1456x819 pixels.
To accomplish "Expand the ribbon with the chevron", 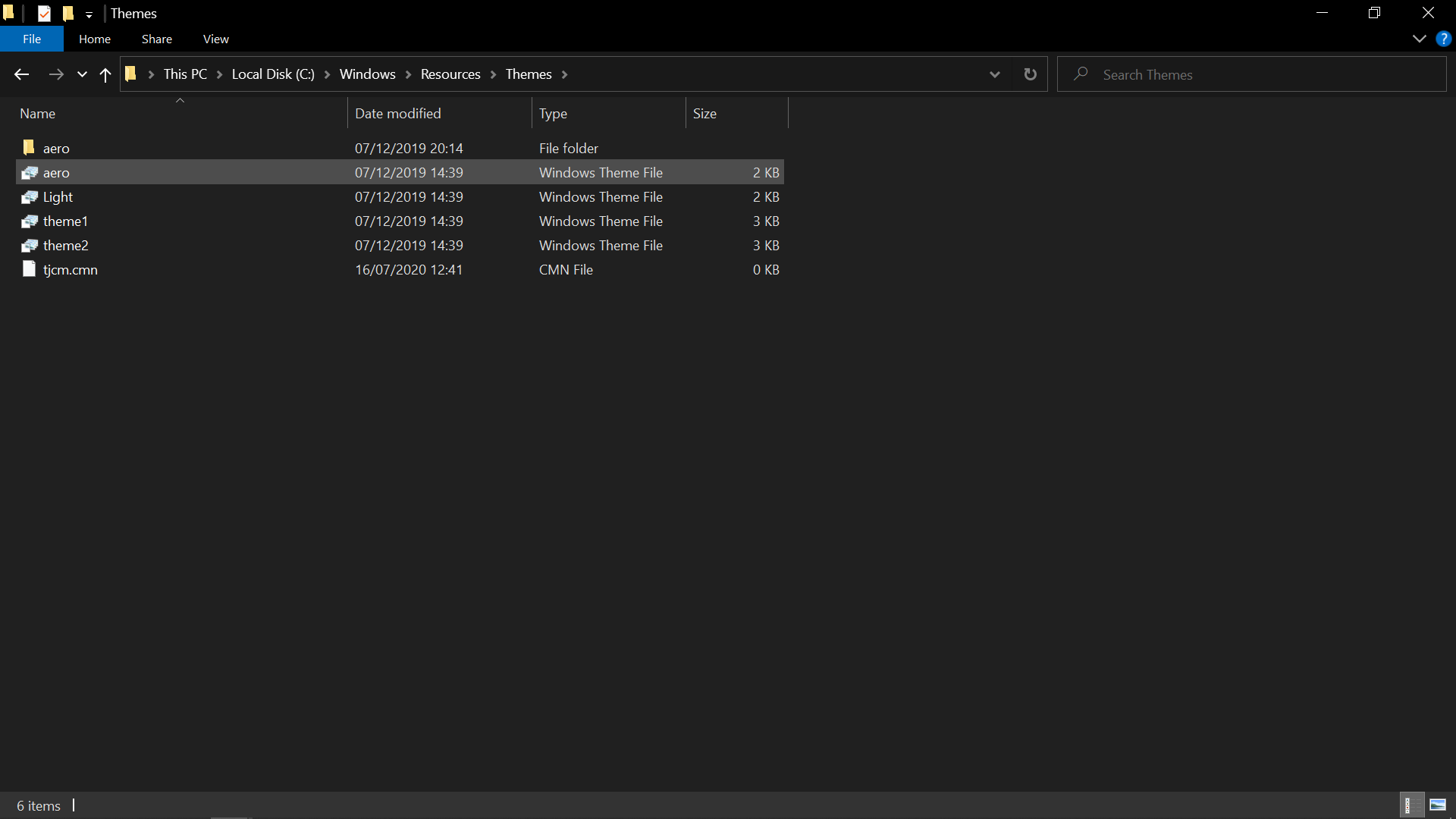I will tap(1419, 39).
